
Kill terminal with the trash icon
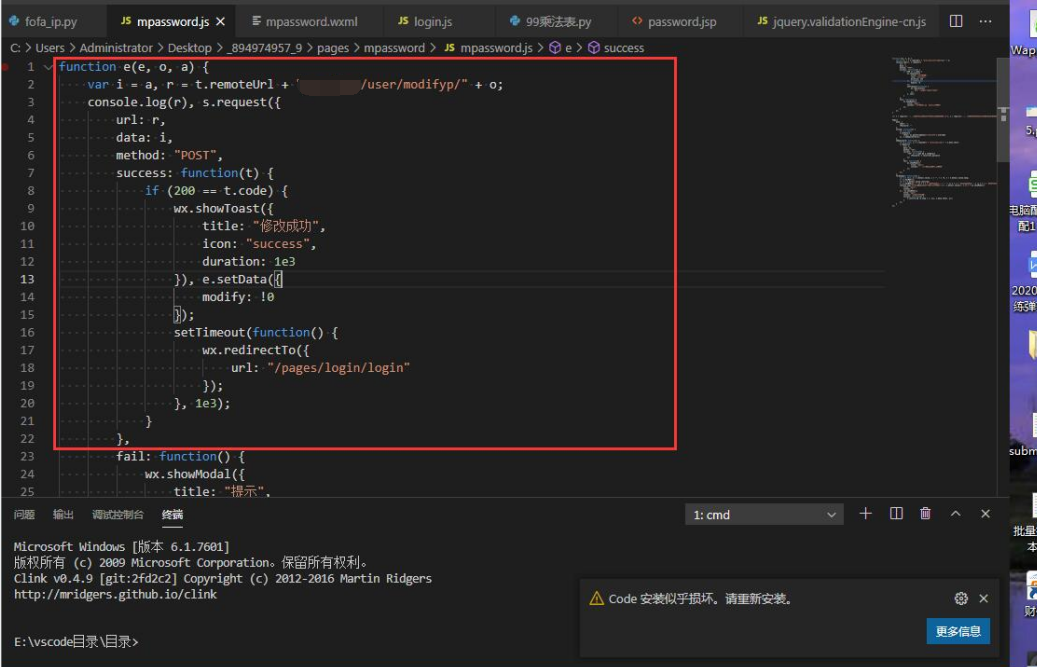(925, 514)
